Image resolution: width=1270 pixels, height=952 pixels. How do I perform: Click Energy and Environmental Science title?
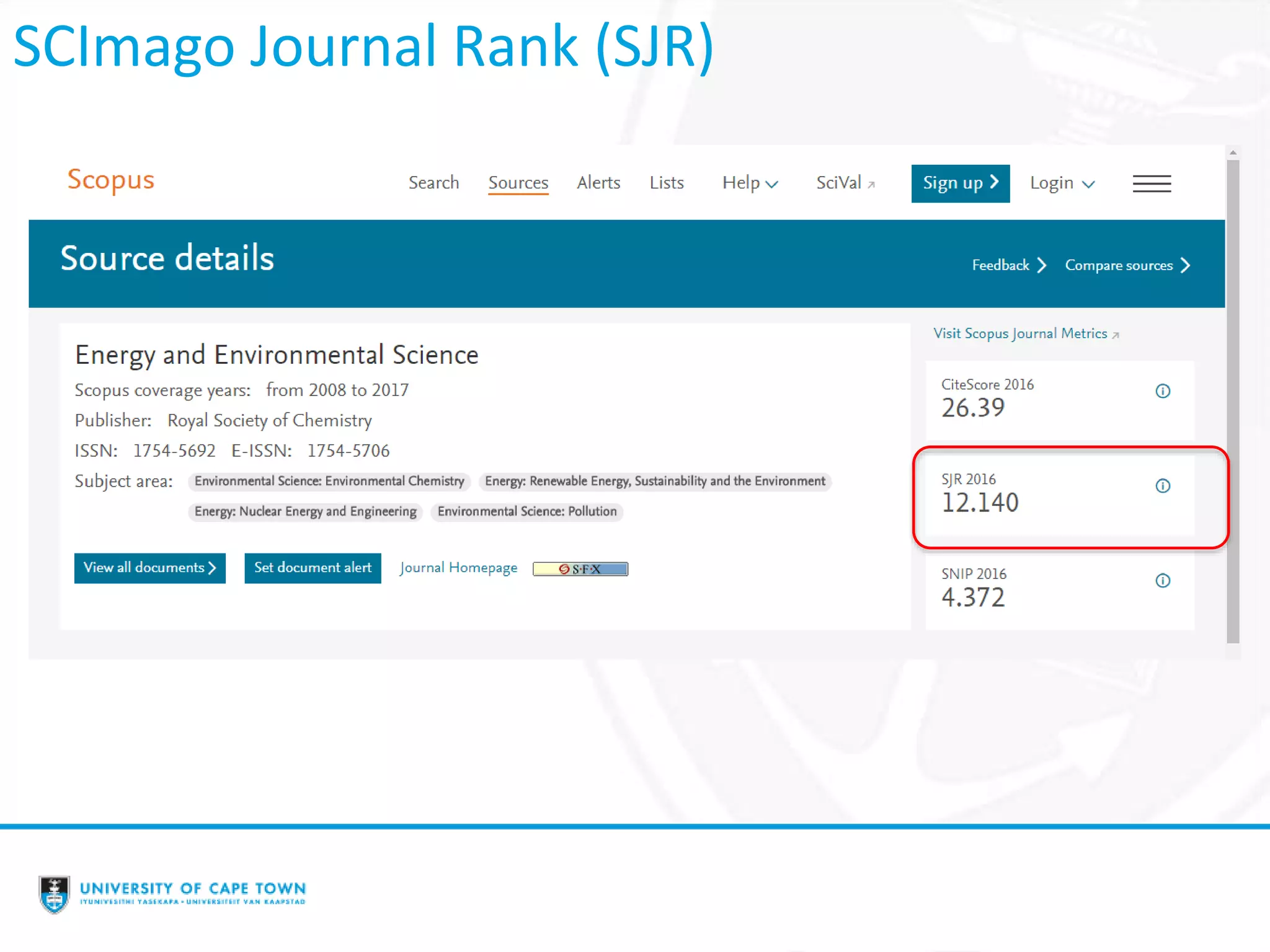click(x=277, y=356)
